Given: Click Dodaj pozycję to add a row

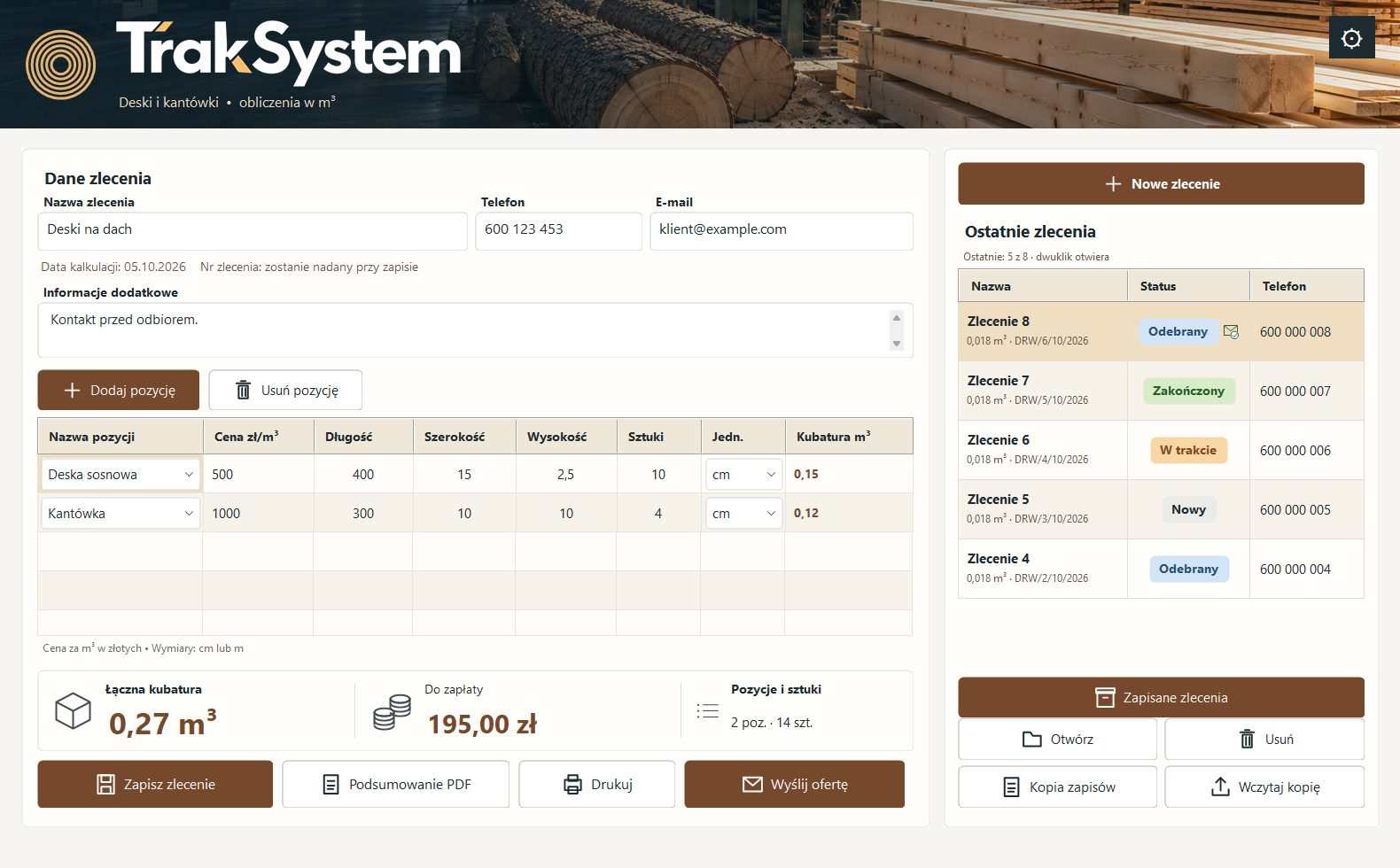Looking at the screenshot, I should pos(119,390).
